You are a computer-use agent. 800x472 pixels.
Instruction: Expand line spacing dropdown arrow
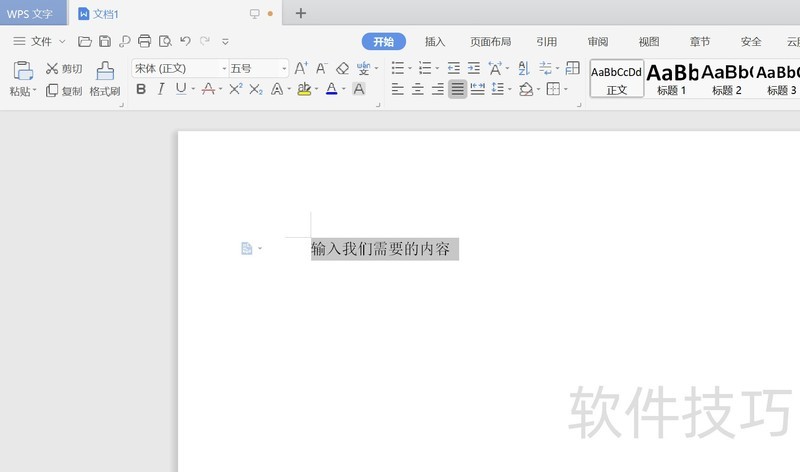pyautogui.click(x=510, y=90)
